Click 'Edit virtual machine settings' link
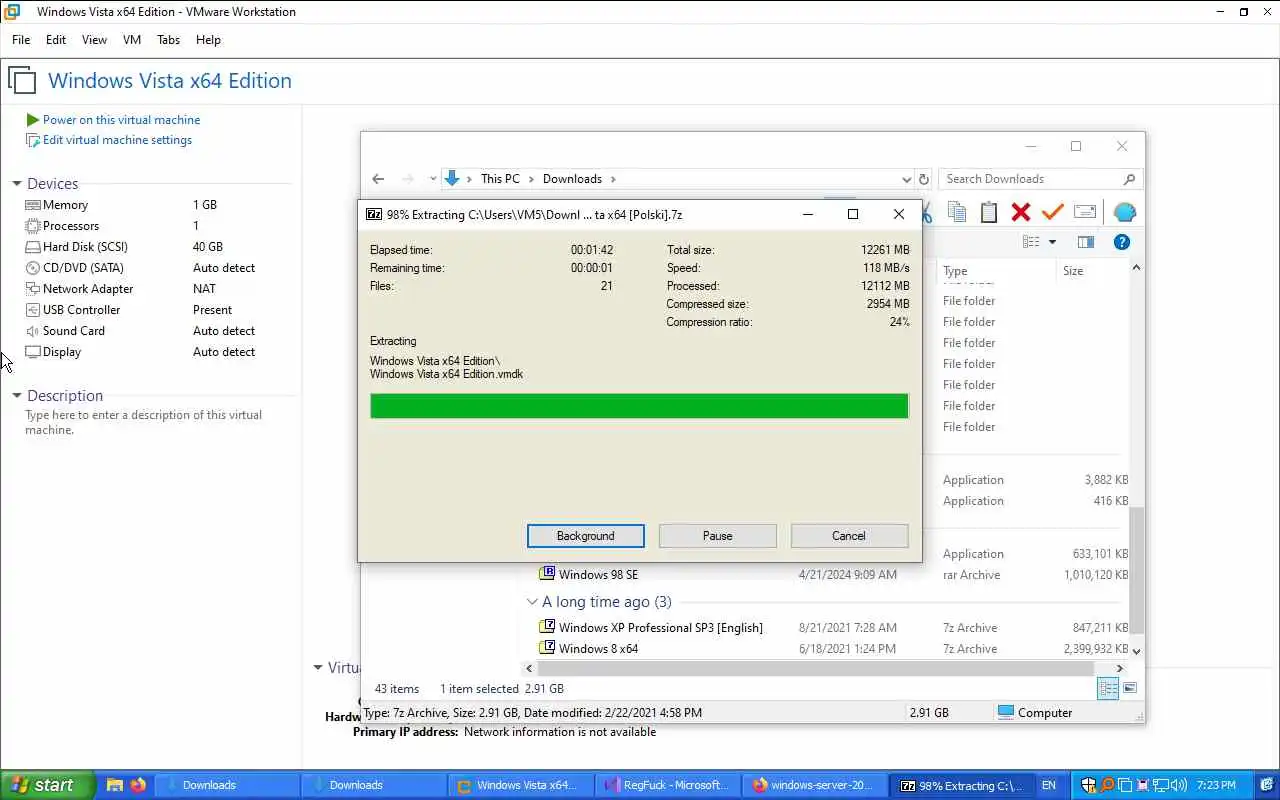Image resolution: width=1280 pixels, height=800 pixels. click(x=117, y=140)
